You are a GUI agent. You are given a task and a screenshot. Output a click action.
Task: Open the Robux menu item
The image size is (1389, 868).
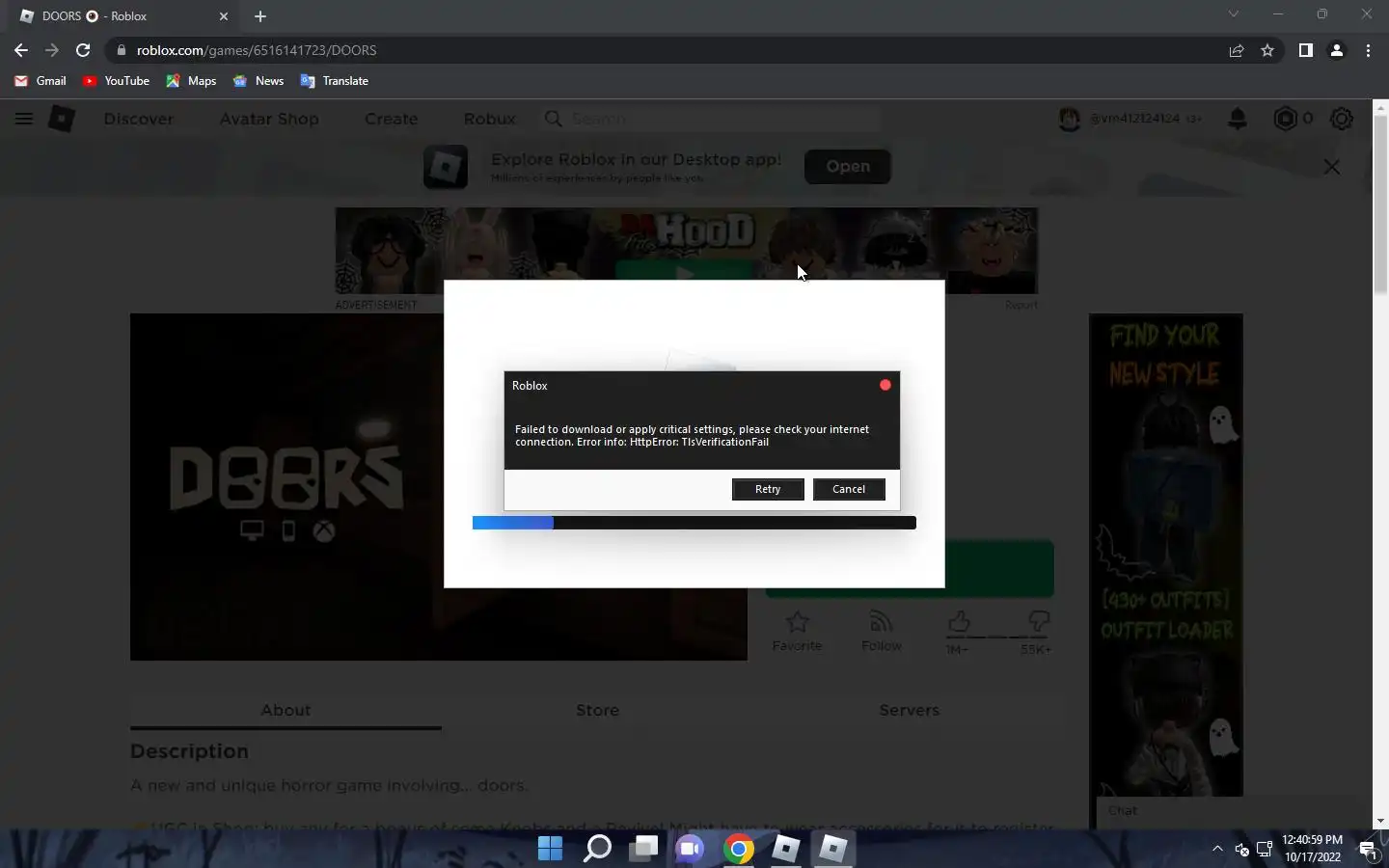pos(489,119)
